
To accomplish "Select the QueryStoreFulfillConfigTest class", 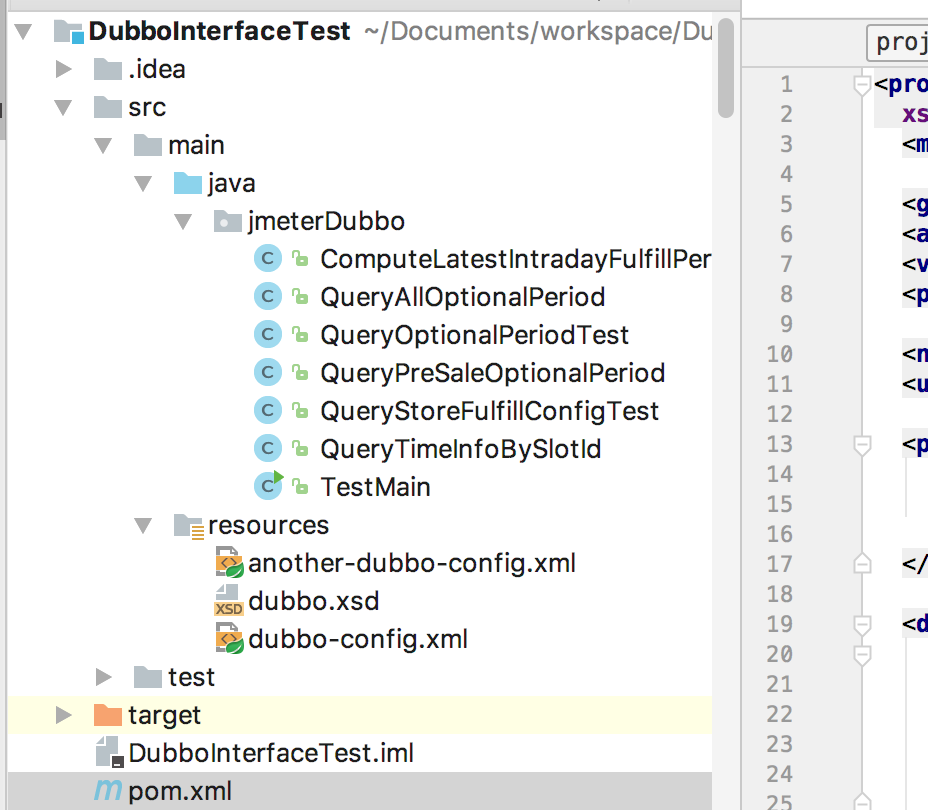I will (x=489, y=411).
